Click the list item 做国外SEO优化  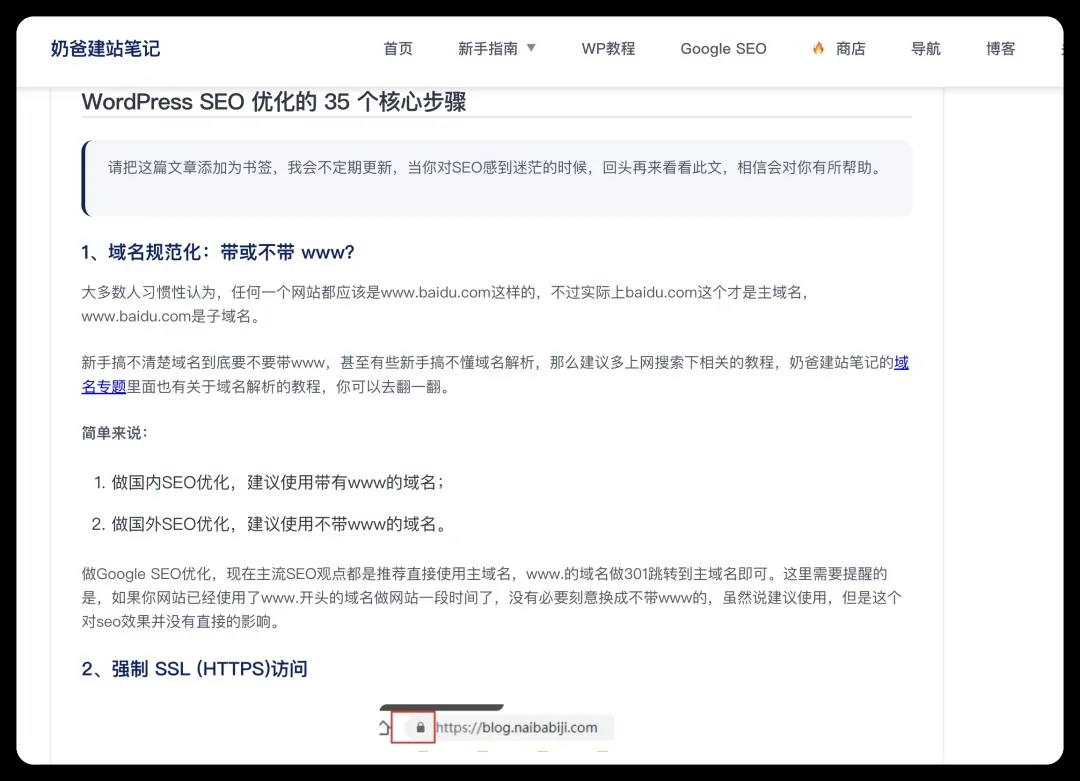click(279, 524)
